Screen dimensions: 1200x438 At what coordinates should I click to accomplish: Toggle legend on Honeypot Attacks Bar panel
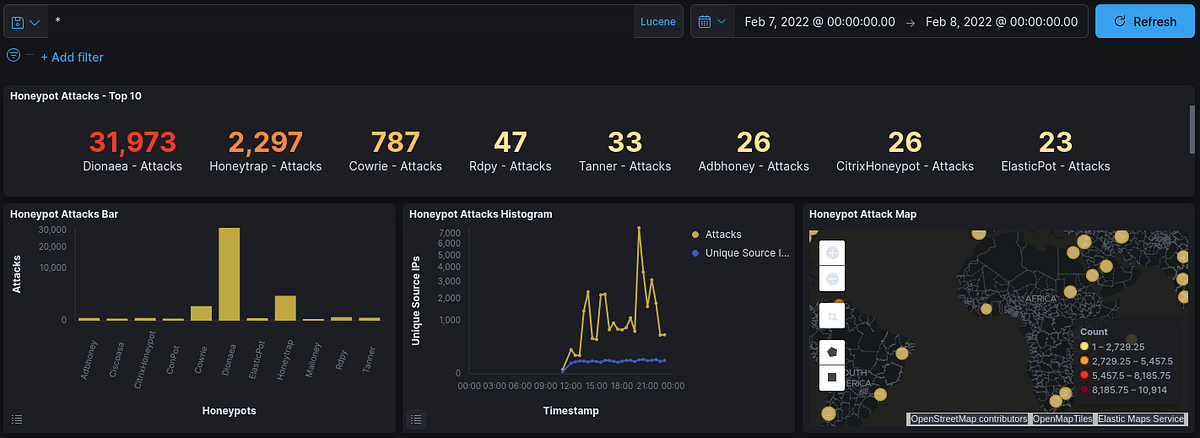(17, 419)
